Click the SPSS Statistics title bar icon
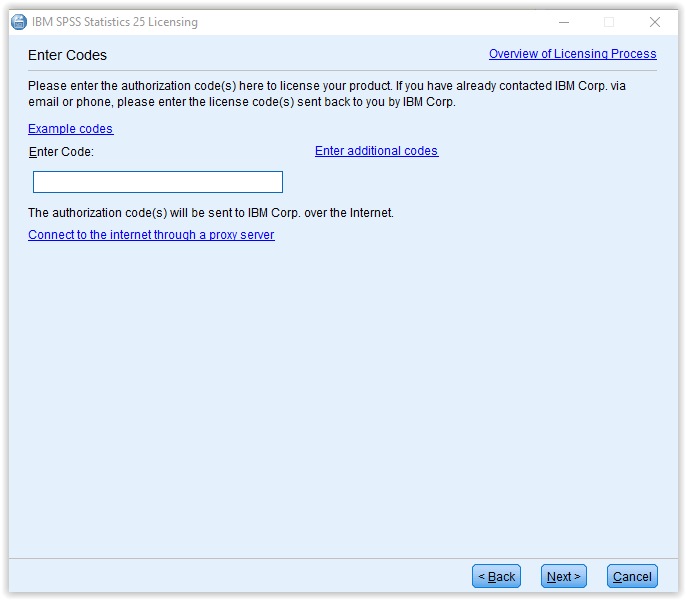The width and height of the screenshot is (686, 600). [19, 22]
